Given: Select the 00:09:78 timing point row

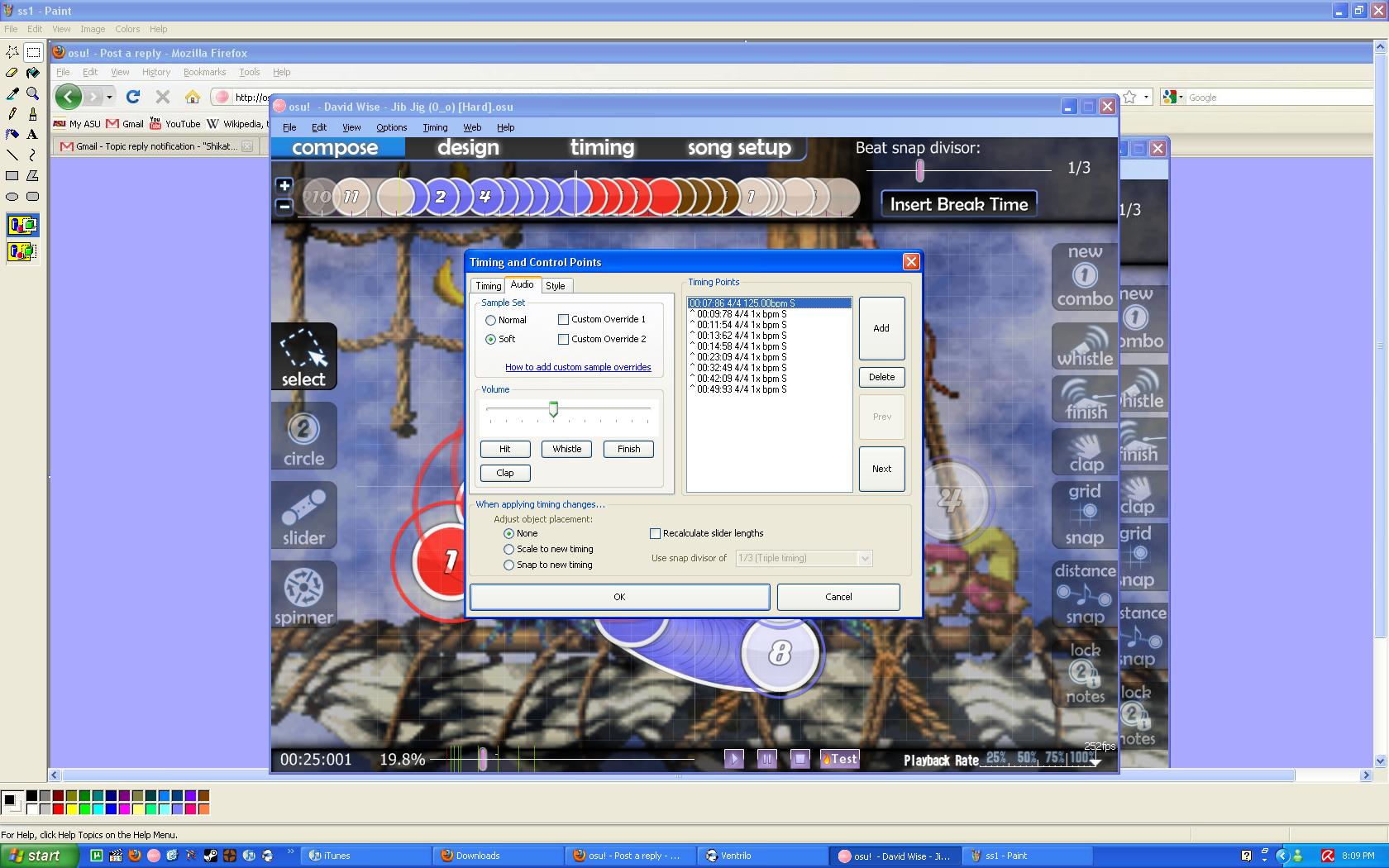Looking at the screenshot, I should tap(770, 314).
